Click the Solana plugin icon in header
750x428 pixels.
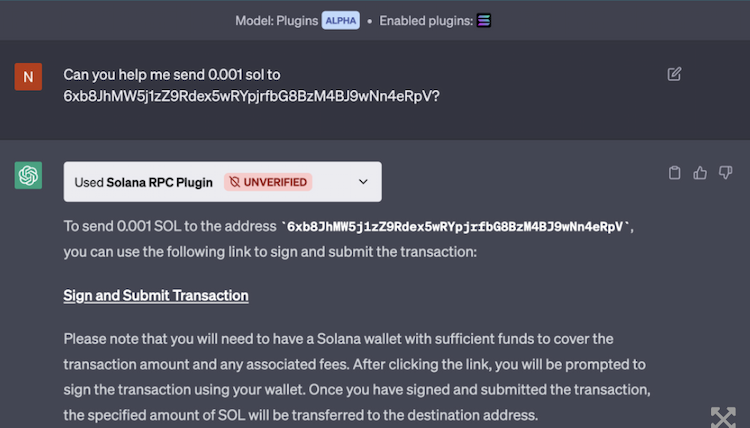point(485,20)
